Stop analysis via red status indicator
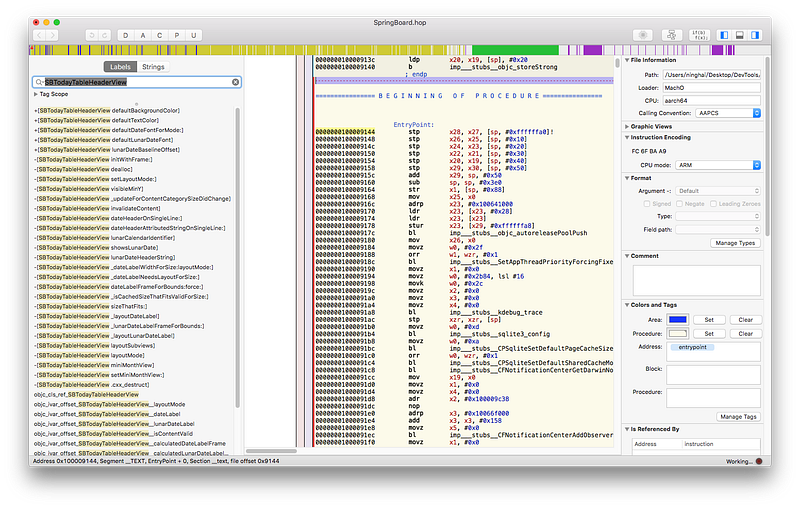 [x=759, y=461]
